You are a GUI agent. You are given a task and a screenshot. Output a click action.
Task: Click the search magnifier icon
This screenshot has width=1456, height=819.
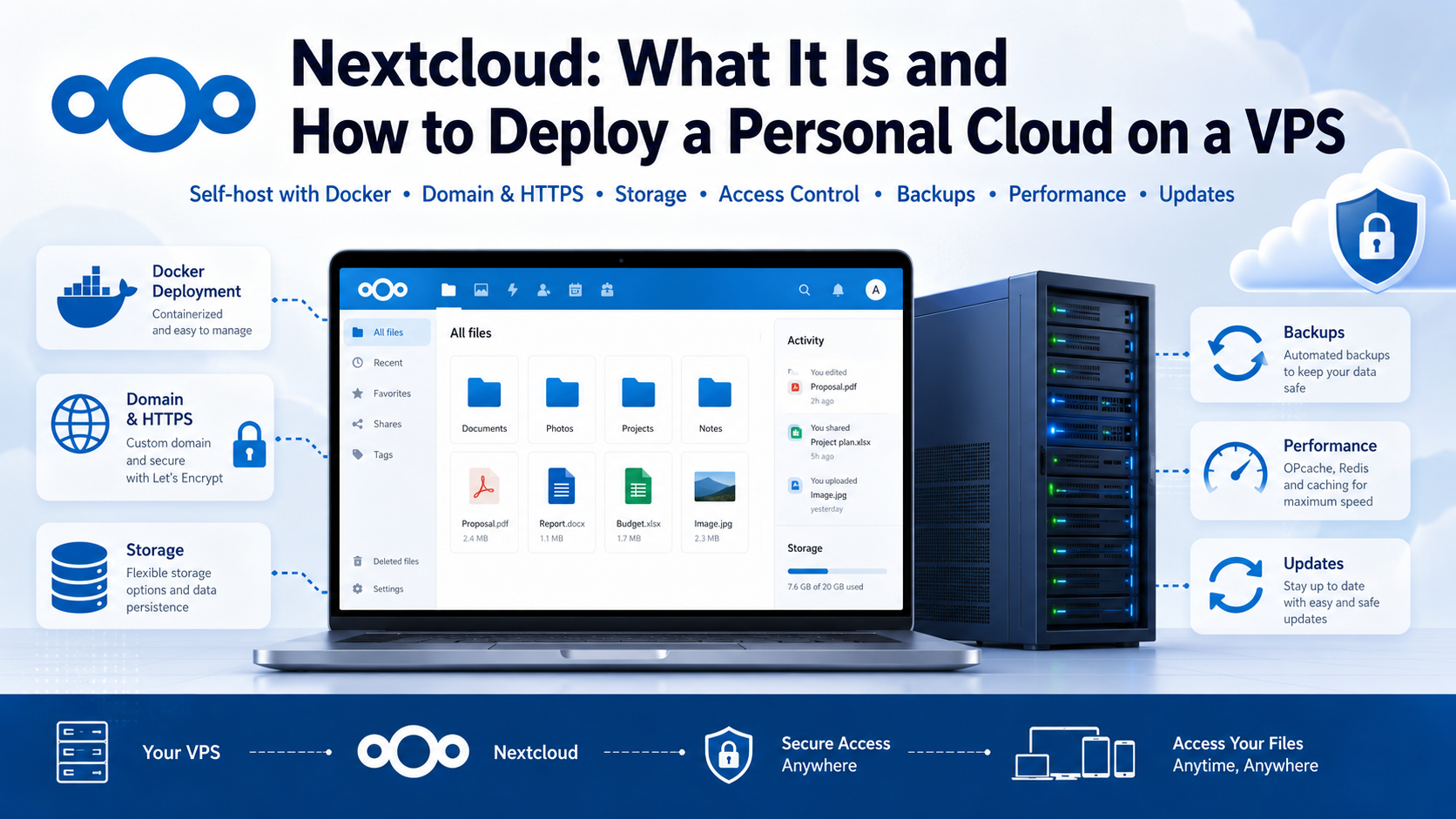[x=805, y=290]
